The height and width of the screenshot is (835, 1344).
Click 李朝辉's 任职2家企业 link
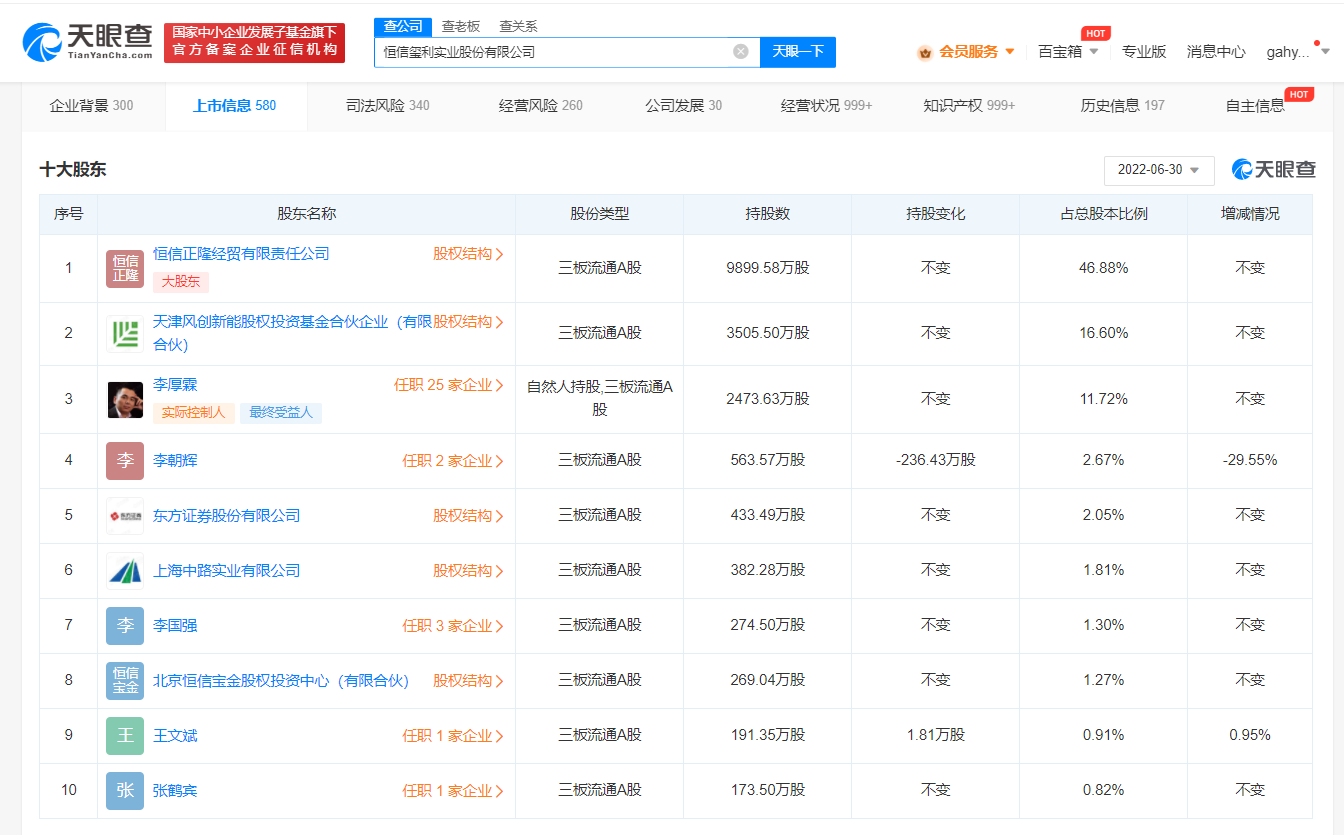coord(452,460)
